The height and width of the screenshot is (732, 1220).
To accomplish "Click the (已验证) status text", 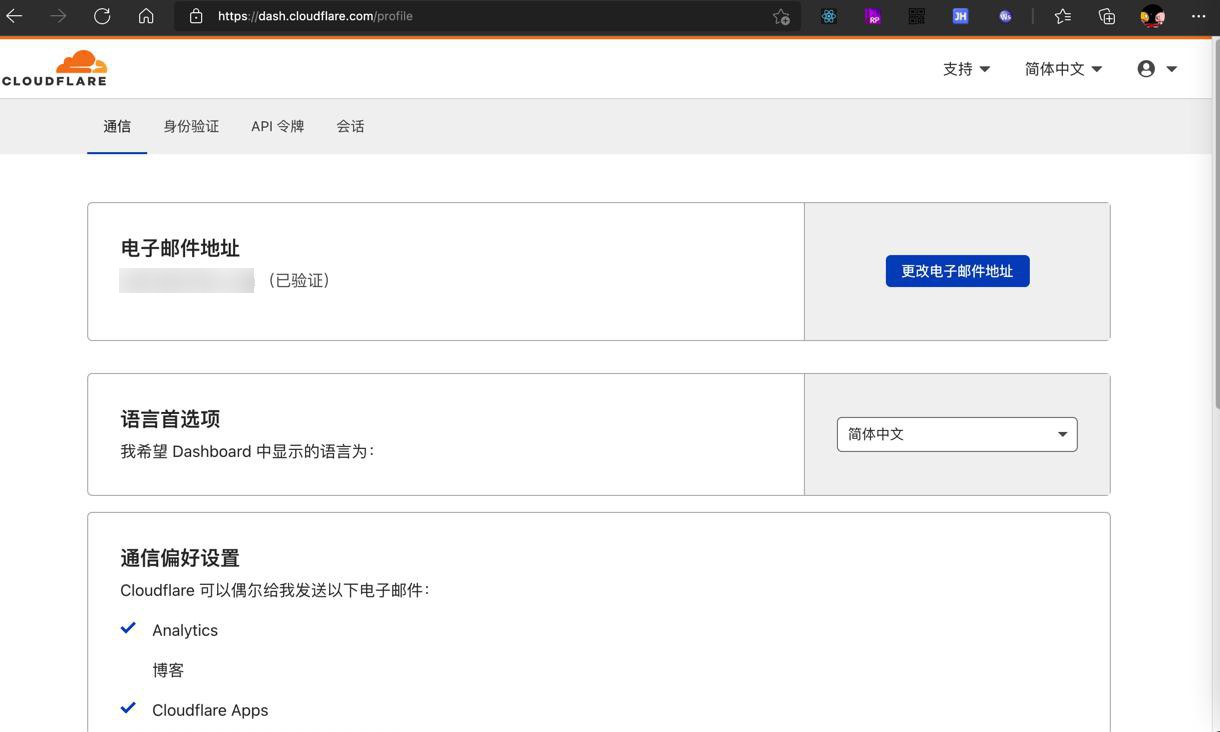I will [x=298, y=281].
